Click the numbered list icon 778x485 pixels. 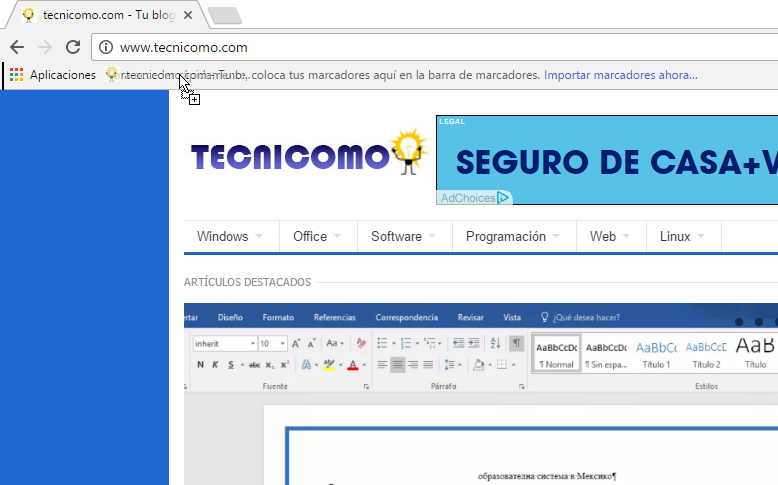(x=406, y=343)
